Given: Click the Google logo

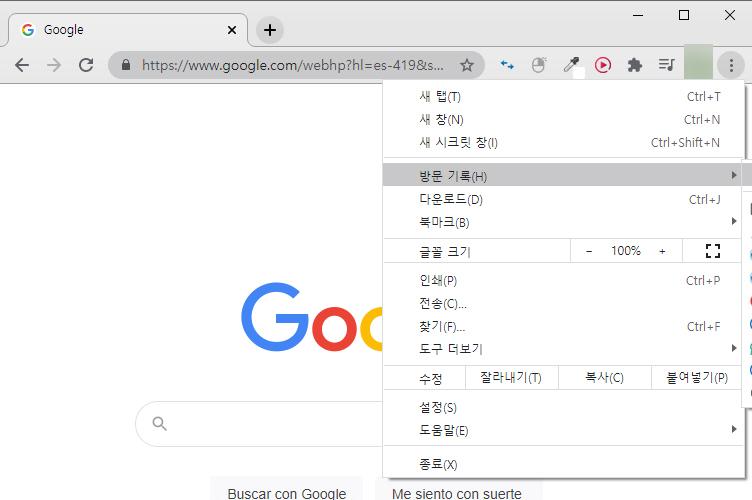Looking at the screenshot, I should point(312,318).
